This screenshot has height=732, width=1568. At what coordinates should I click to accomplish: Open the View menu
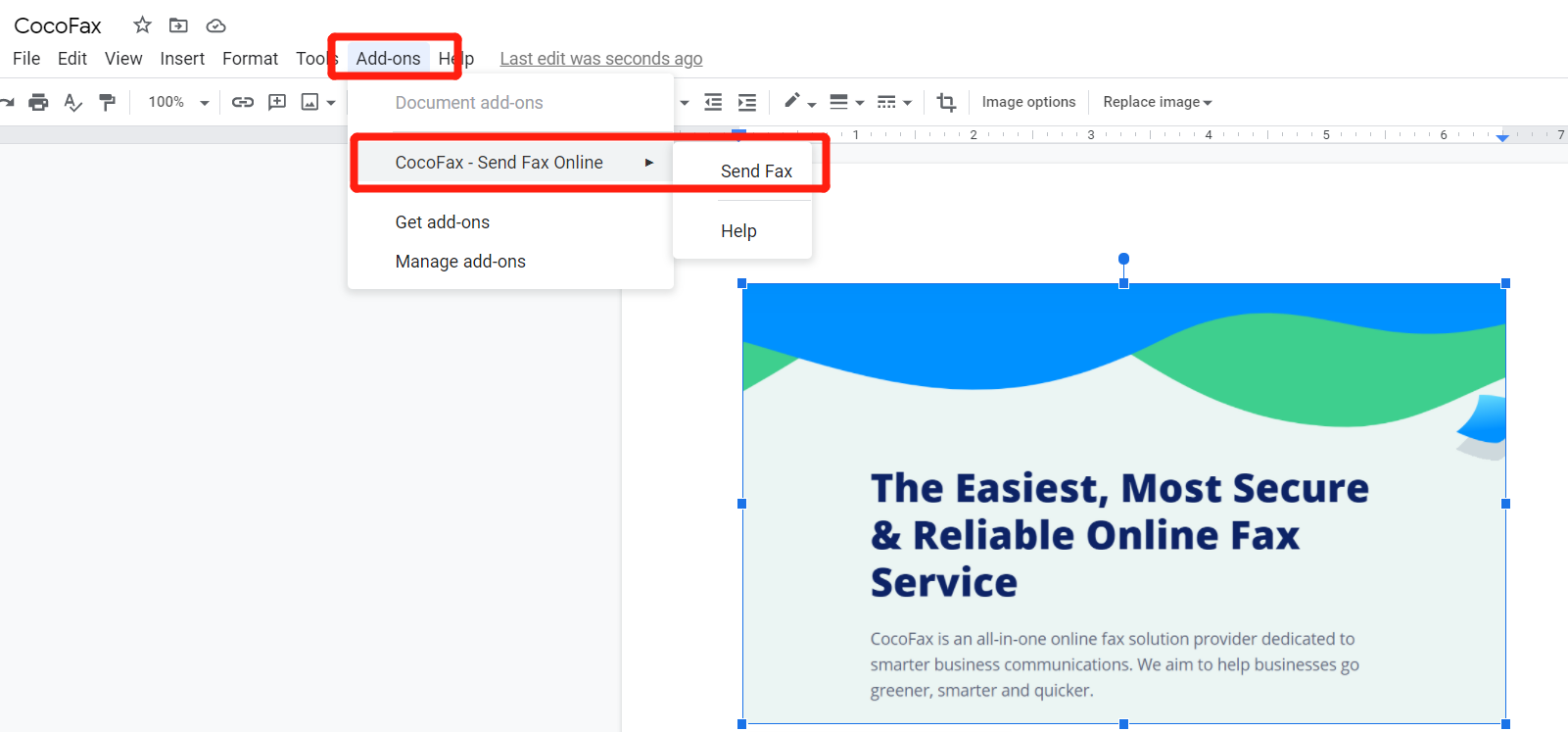tap(123, 59)
